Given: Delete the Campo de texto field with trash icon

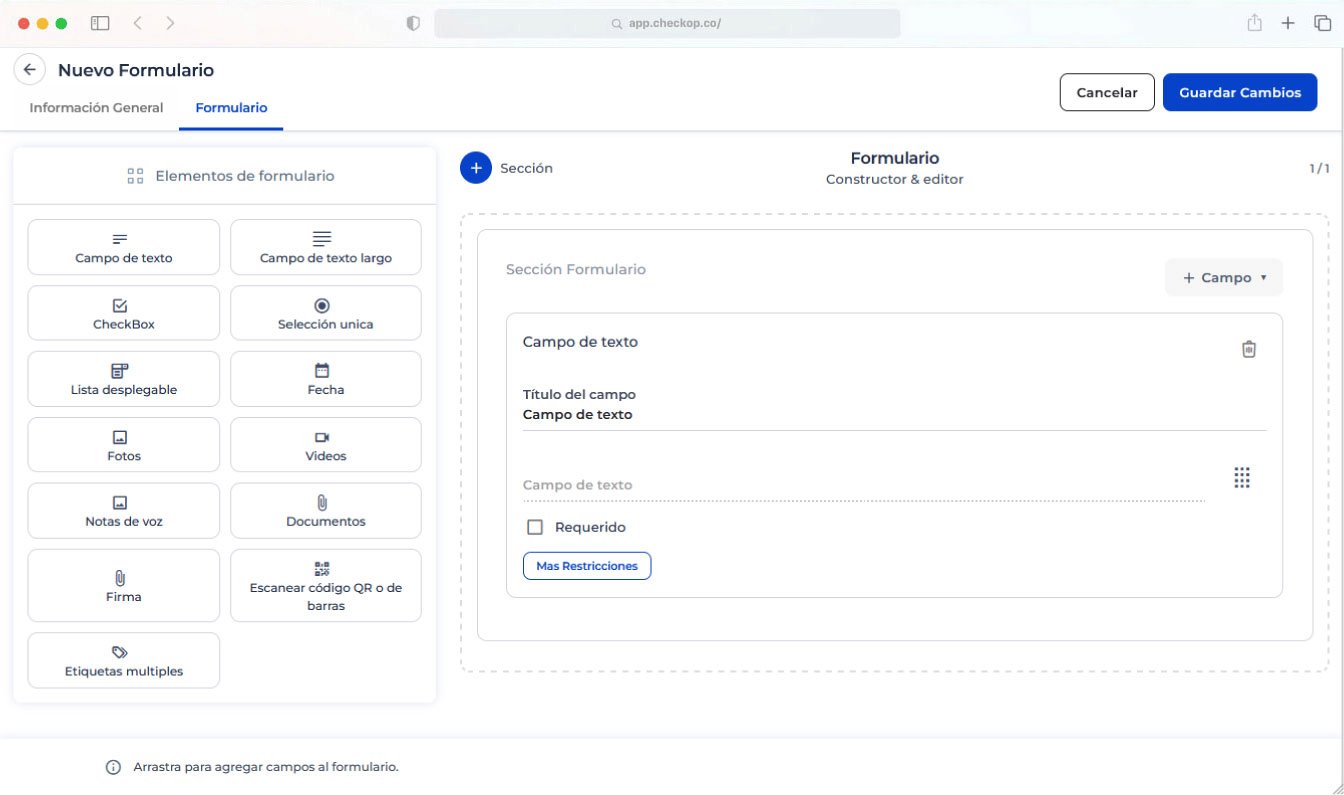Looking at the screenshot, I should coord(1248,348).
